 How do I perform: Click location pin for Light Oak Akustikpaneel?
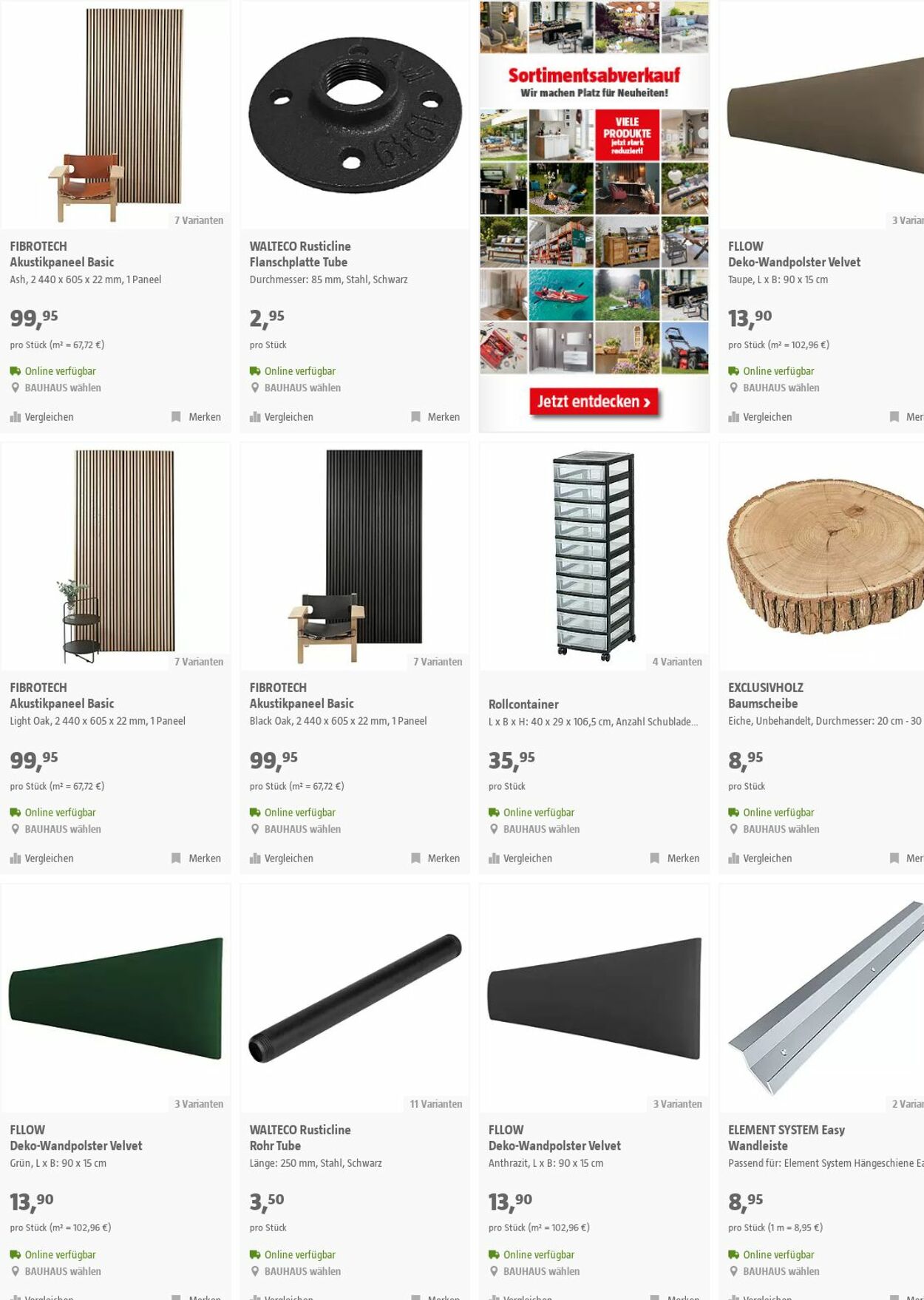[16, 829]
